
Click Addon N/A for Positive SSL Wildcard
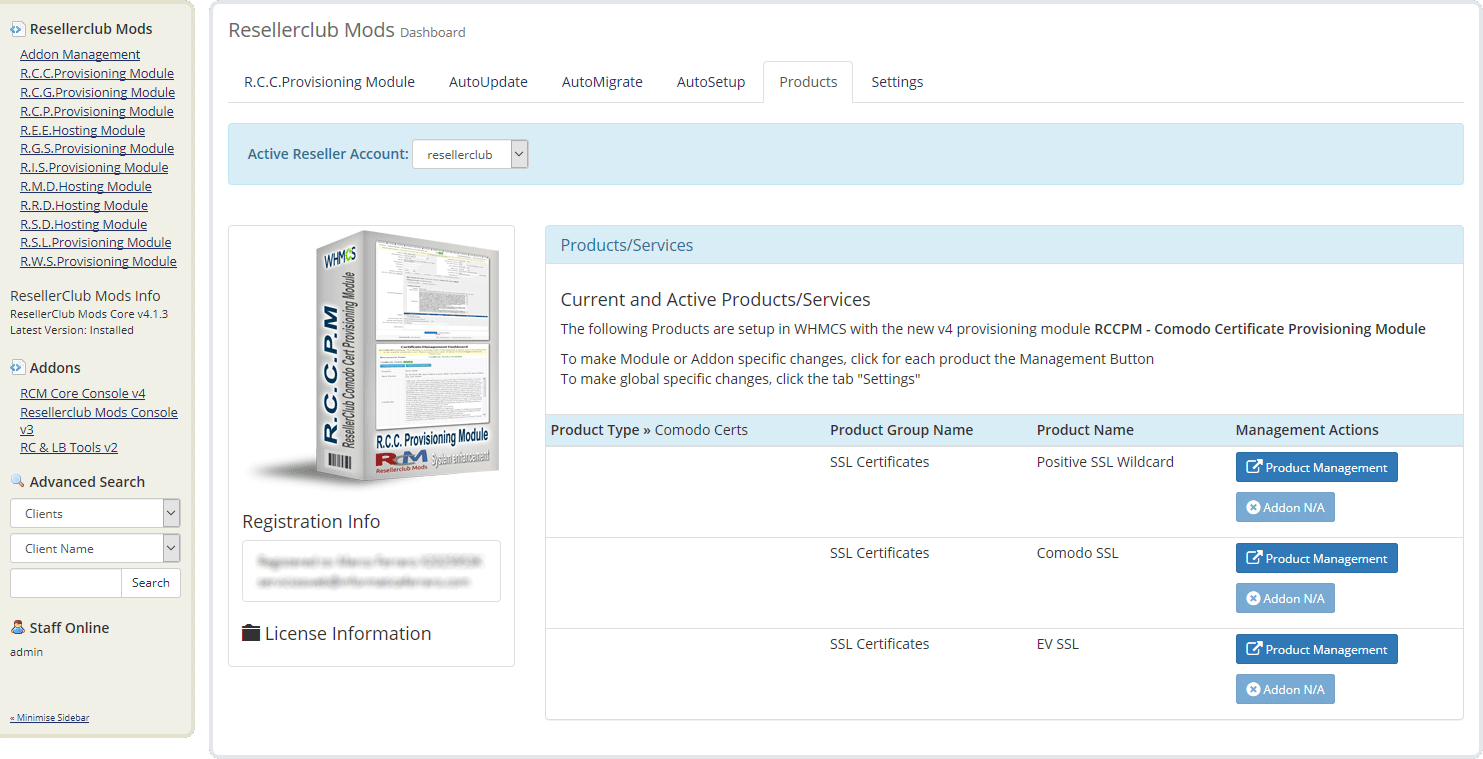1285,507
